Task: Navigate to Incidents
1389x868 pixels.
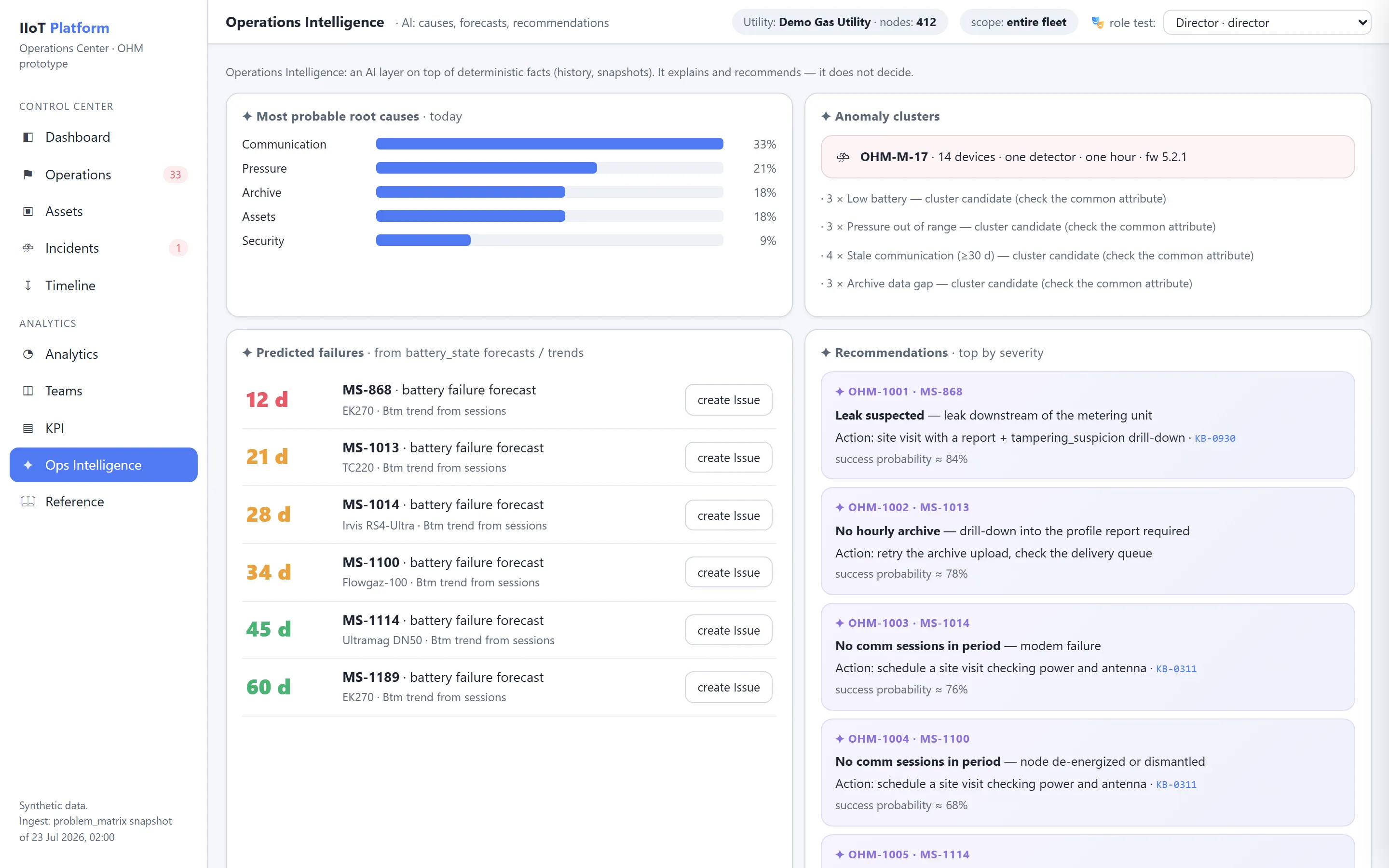Action: [104, 248]
